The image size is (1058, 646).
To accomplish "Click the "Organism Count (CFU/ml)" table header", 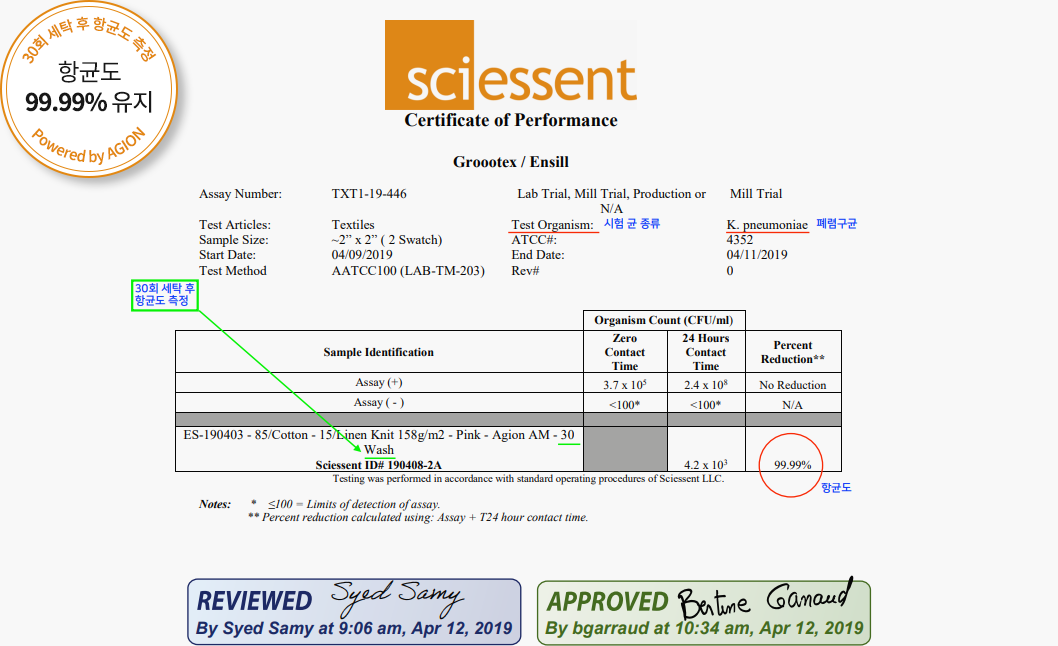I will (x=664, y=320).
